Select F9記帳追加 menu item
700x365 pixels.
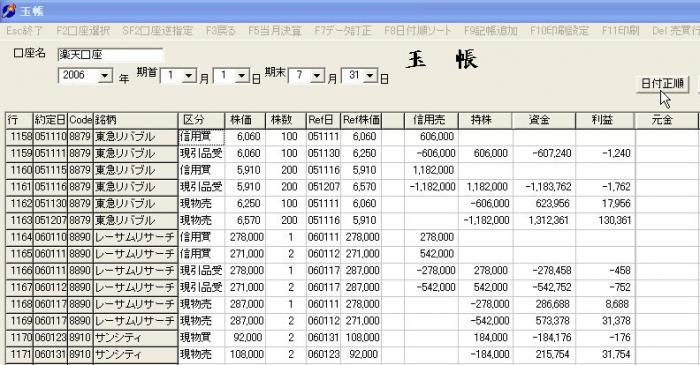point(491,31)
